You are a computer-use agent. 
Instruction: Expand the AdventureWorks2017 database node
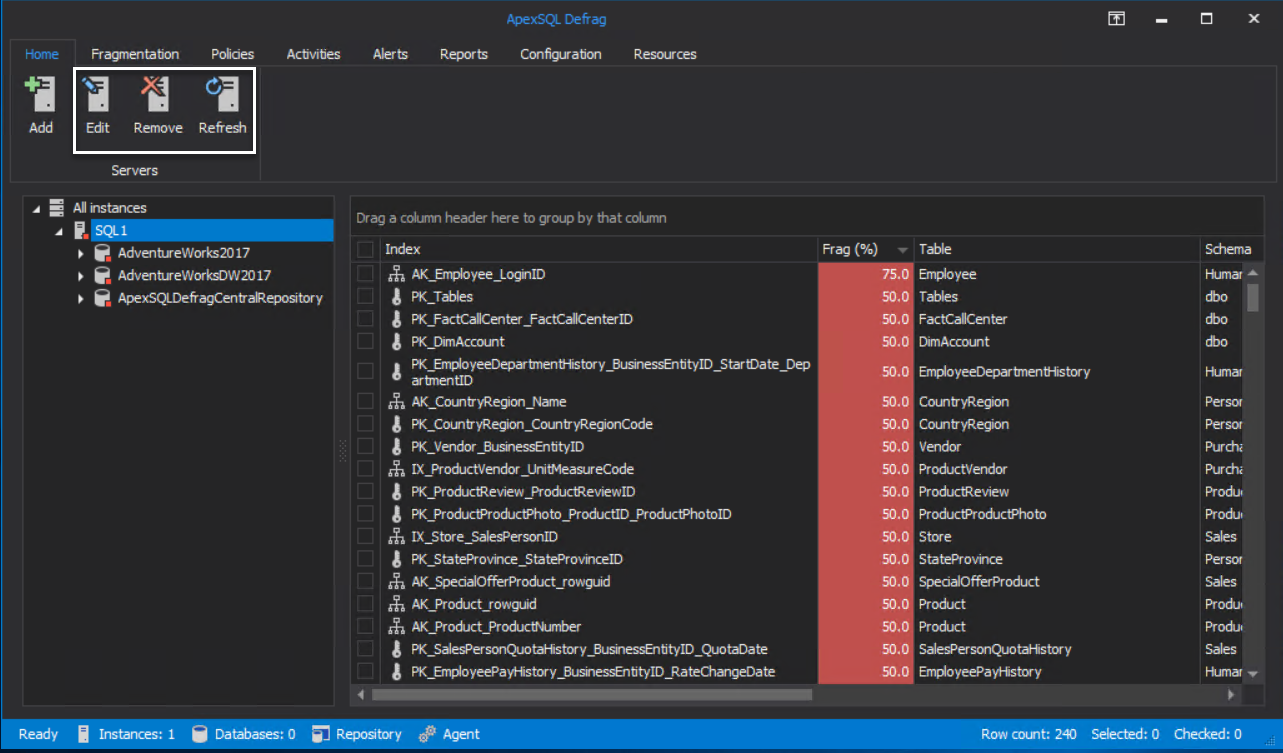83,252
